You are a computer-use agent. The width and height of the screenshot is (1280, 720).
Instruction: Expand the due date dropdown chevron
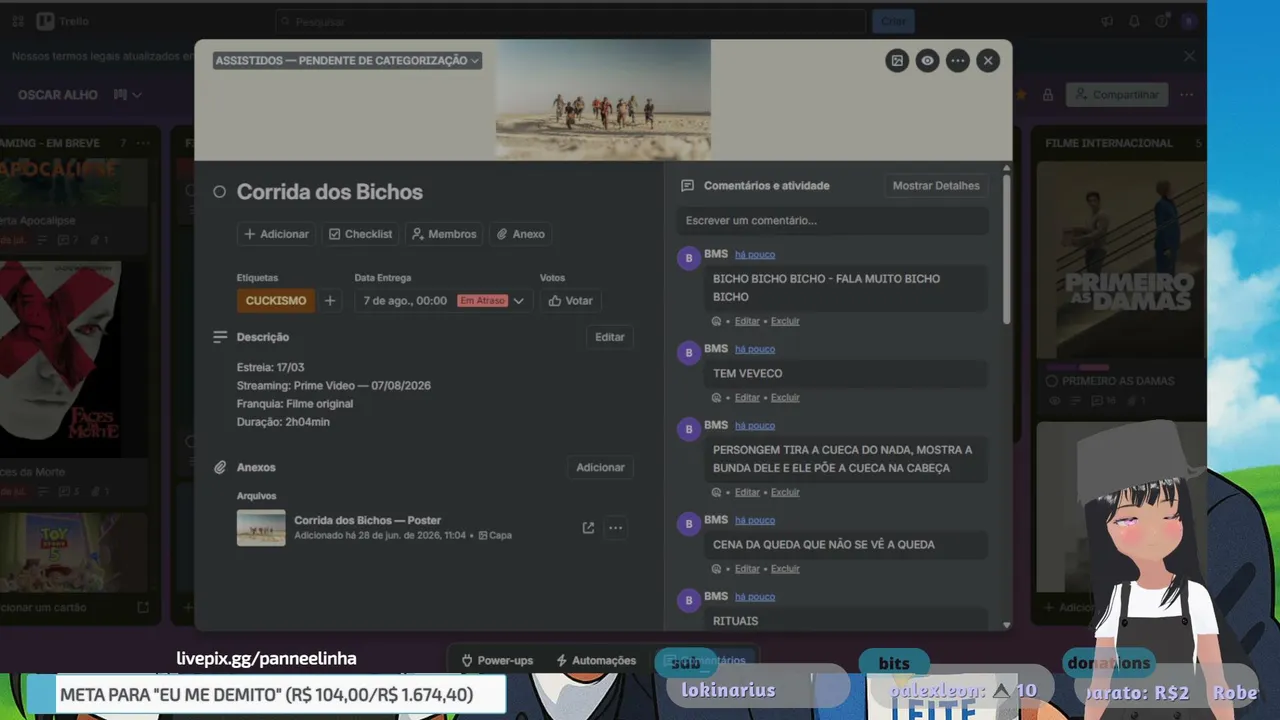pos(518,301)
